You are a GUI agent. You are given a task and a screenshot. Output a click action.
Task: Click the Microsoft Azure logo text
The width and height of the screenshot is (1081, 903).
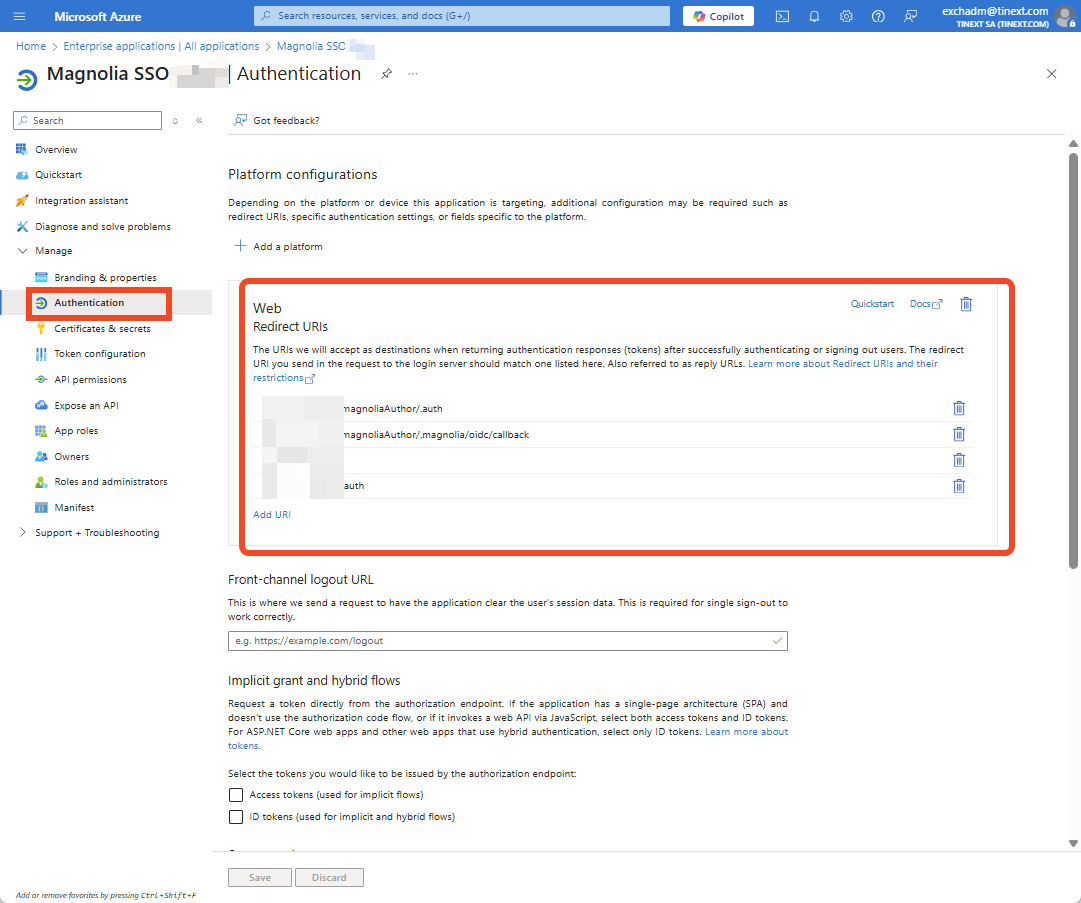click(x=98, y=17)
